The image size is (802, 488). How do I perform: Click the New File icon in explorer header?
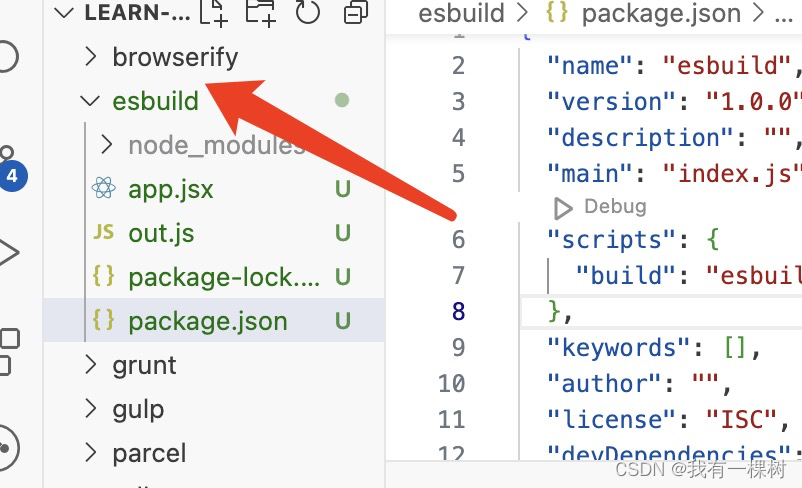[214, 13]
